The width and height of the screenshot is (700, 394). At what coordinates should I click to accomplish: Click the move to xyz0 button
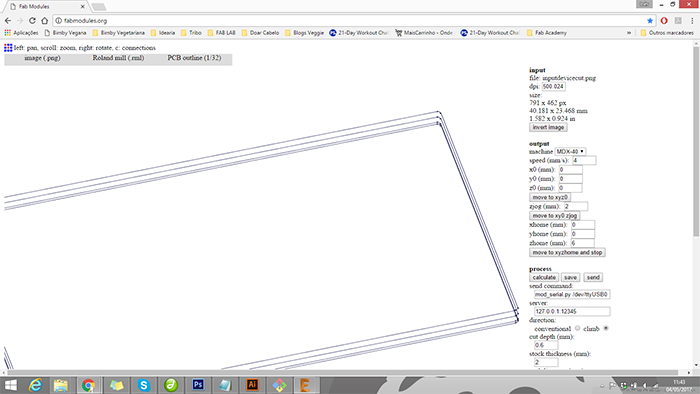pyautogui.click(x=550, y=197)
